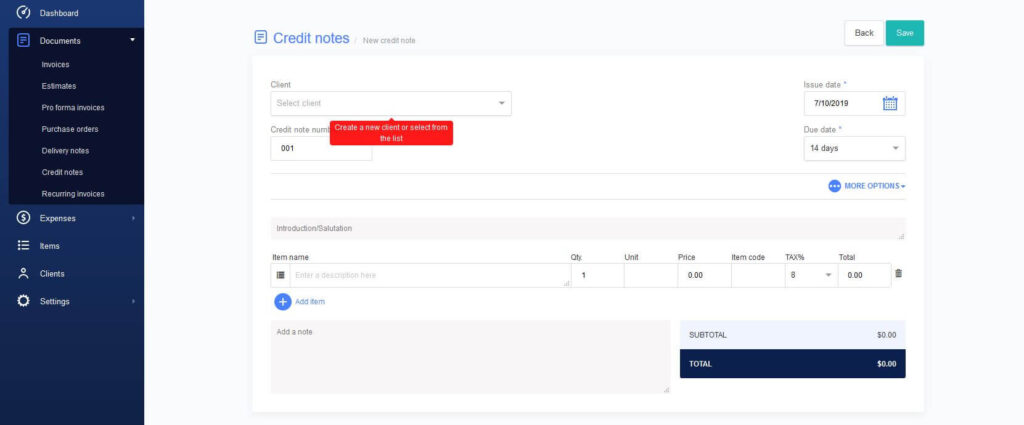Viewport: 1024px width, 425px height.
Task: Go to Dashboard menu item
Action: 59,13
